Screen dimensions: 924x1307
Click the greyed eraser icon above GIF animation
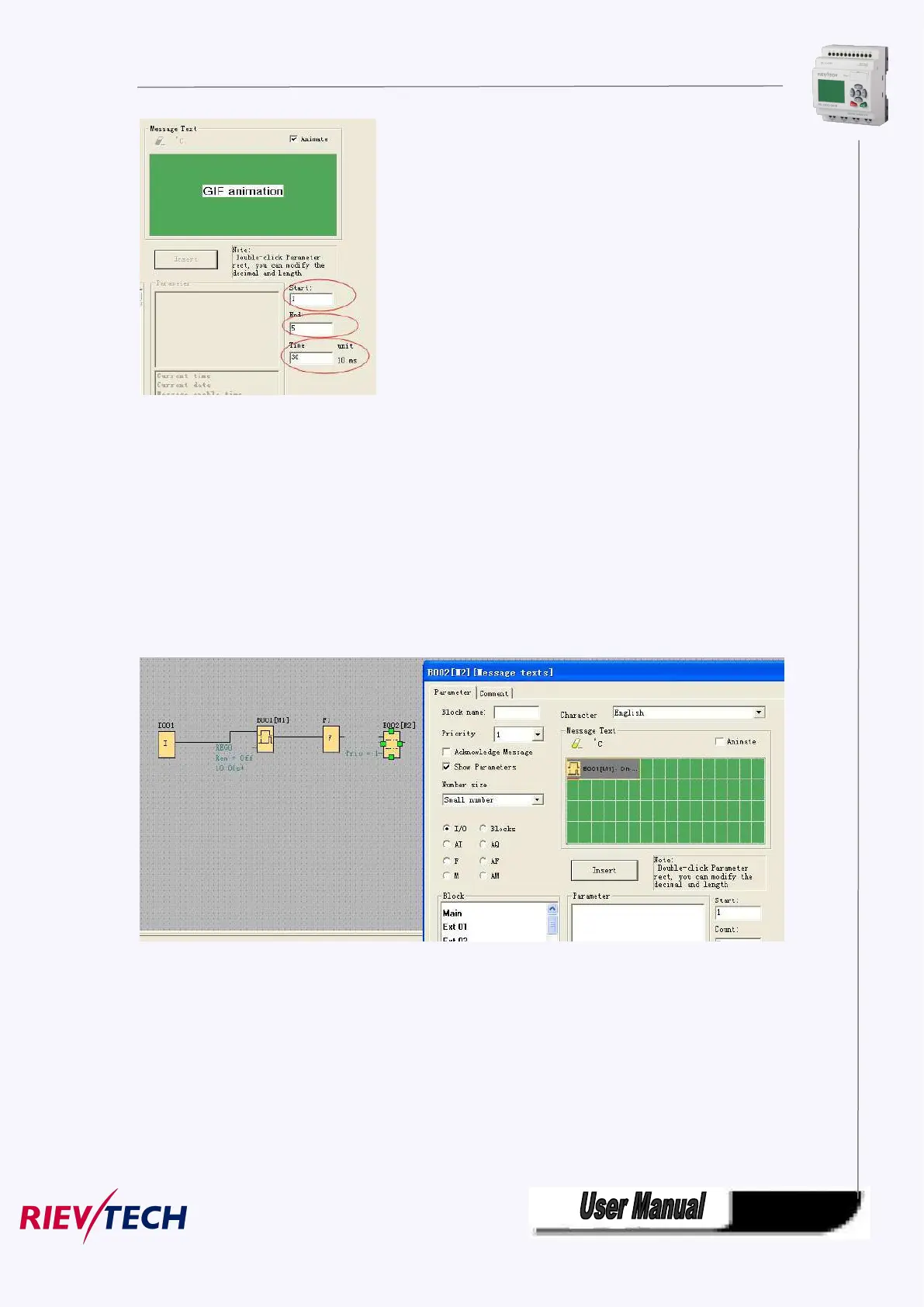click(160, 140)
